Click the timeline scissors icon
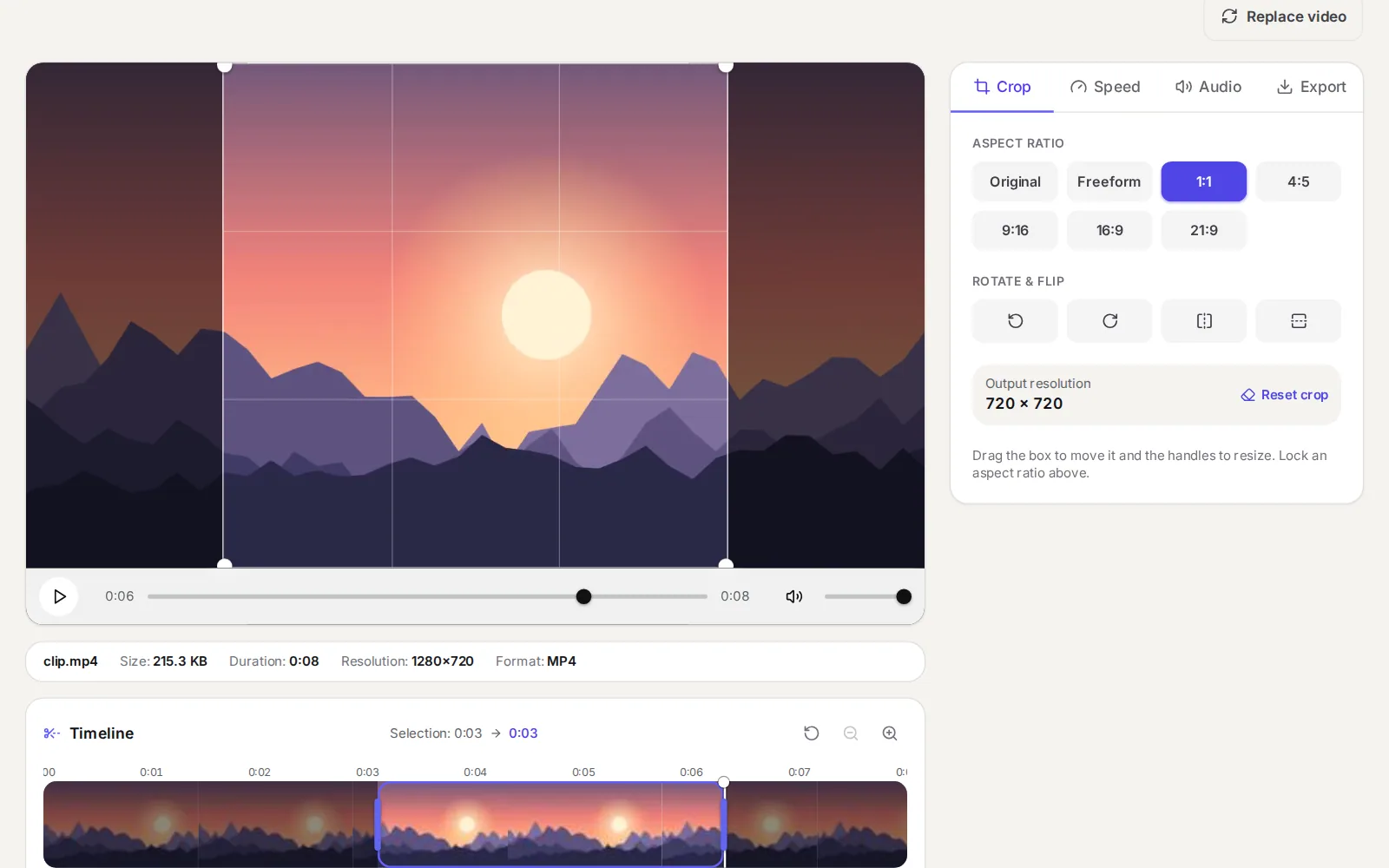Screen dimensions: 1389x868 [51, 733]
